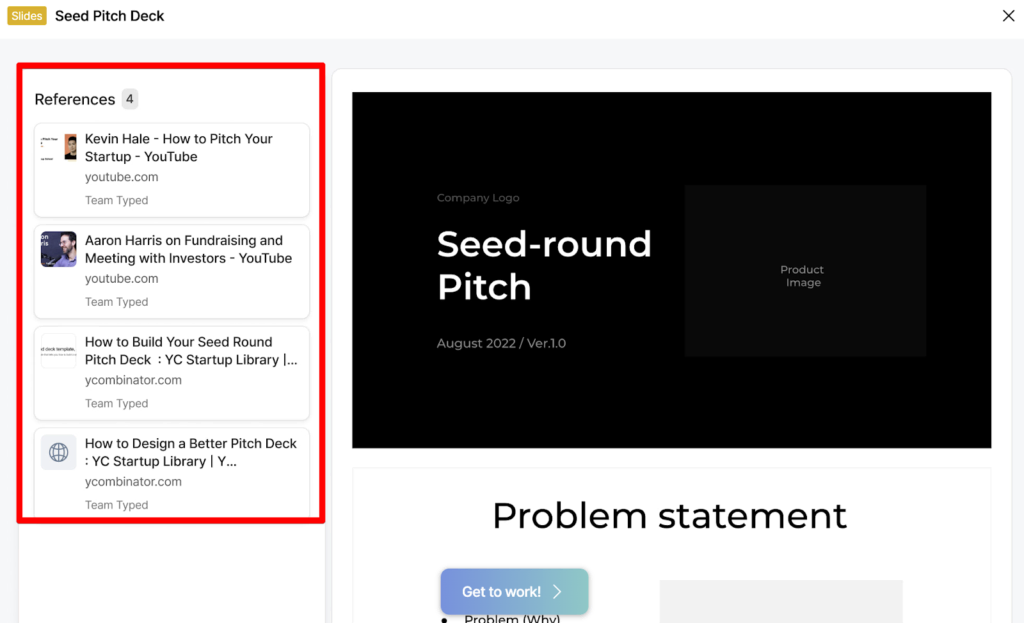Click the Kevin Hale video thumbnail
This screenshot has height=623, width=1024.
(x=58, y=148)
